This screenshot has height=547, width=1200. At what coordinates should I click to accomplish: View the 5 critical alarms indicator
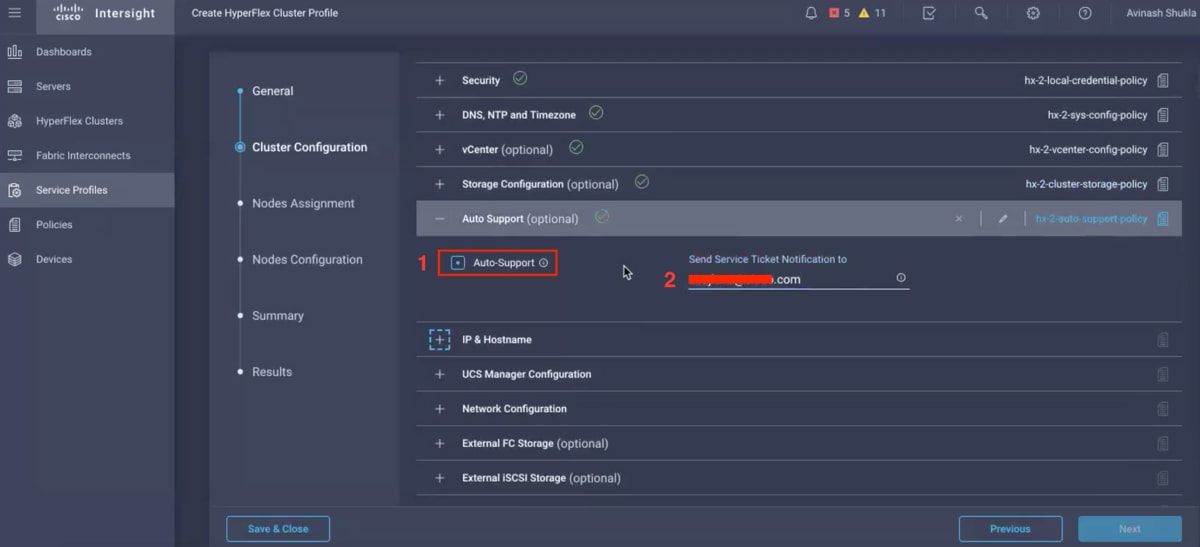click(839, 13)
